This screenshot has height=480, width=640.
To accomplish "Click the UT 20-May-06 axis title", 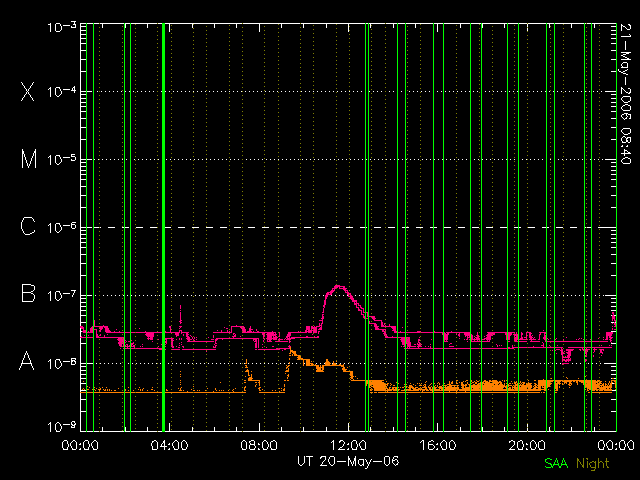I will pos(348,462).
